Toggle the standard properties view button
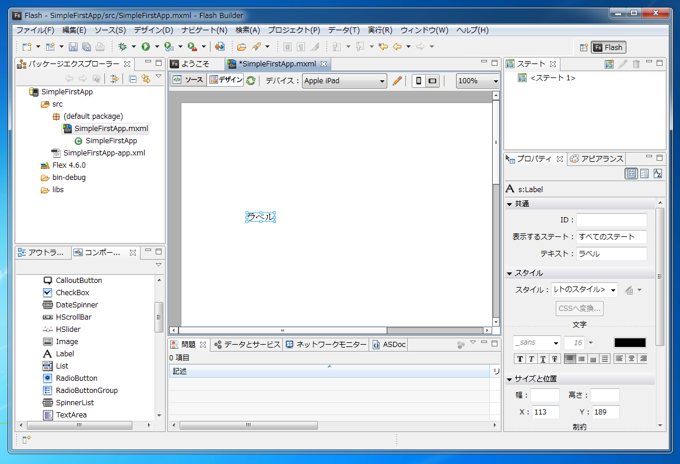This screenshot has width=680, height=464. coord(631,173)
